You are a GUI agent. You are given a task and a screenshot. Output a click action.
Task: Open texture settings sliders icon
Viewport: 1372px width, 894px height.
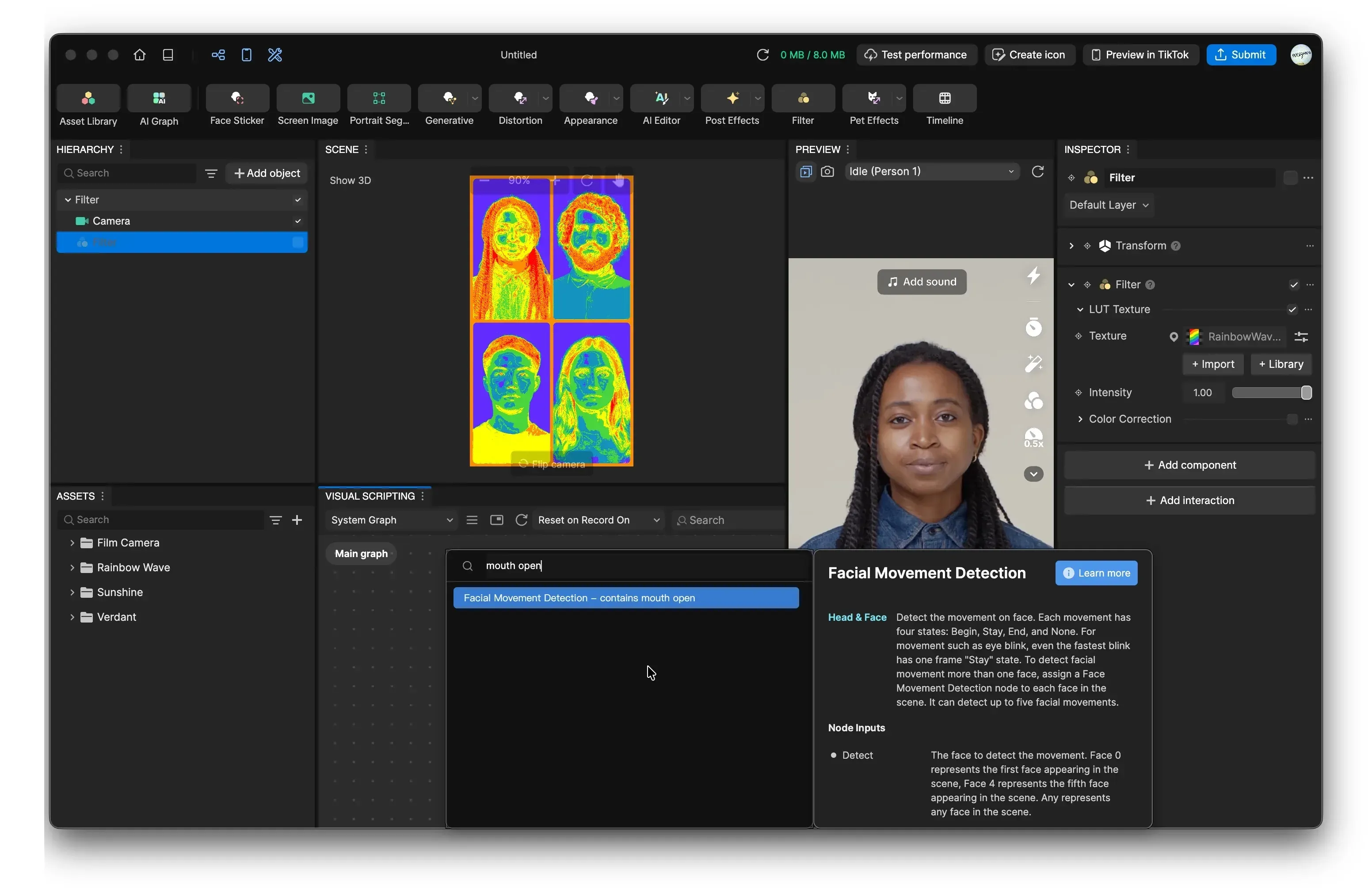[x=1300, y=337]
